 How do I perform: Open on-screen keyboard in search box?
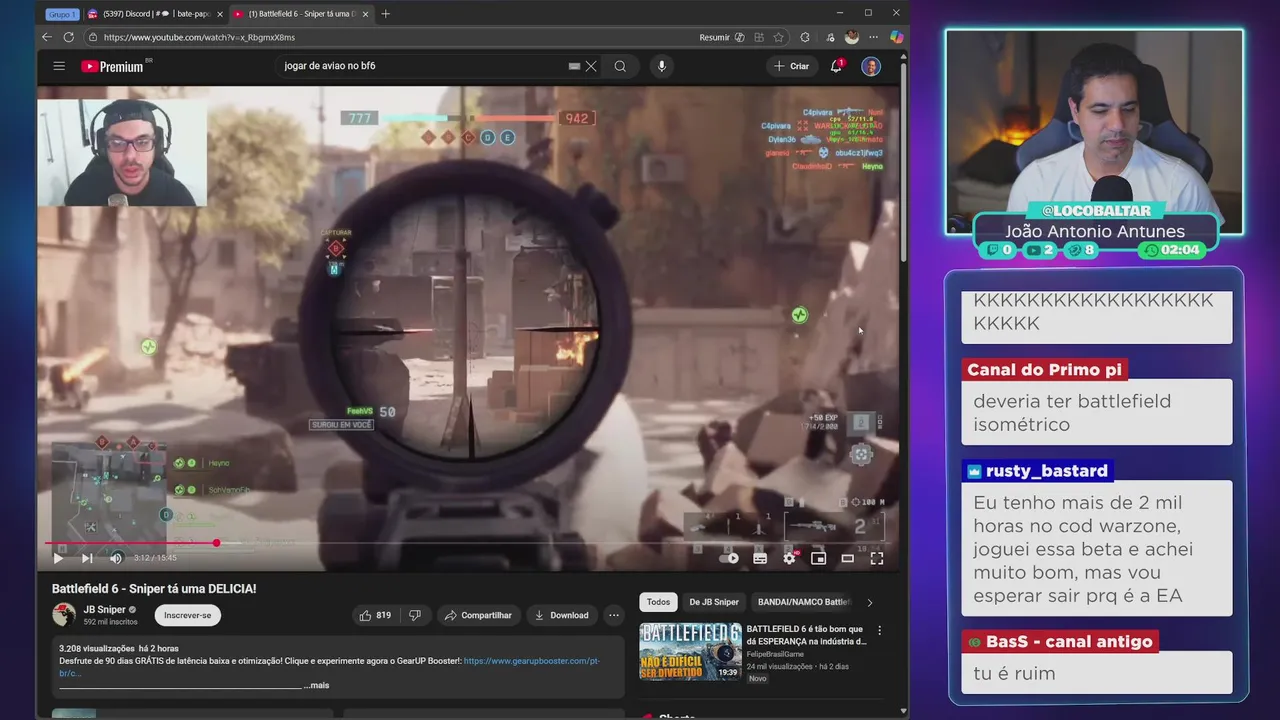point(574,66)
